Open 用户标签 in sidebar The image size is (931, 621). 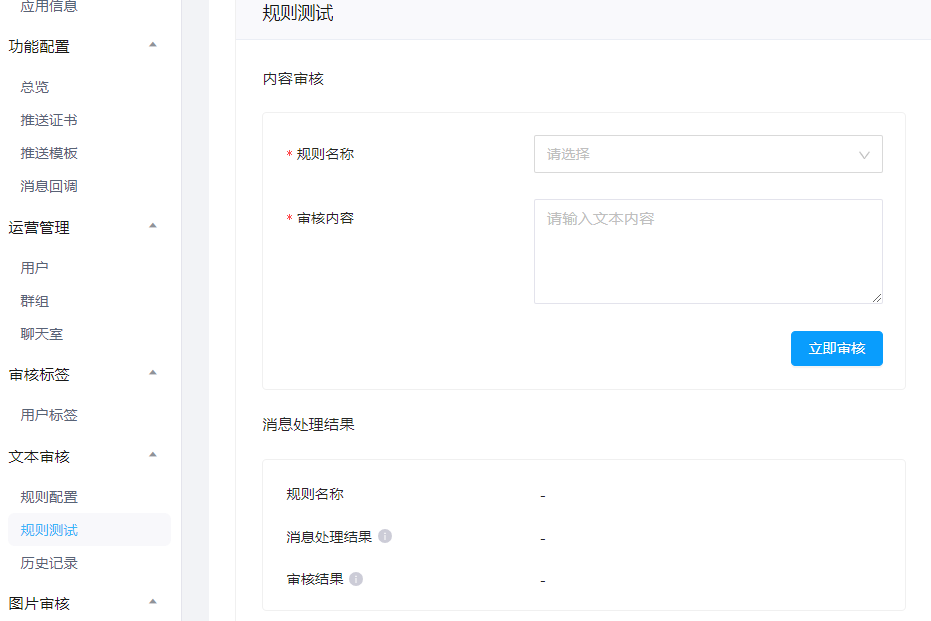click(49, 415)
